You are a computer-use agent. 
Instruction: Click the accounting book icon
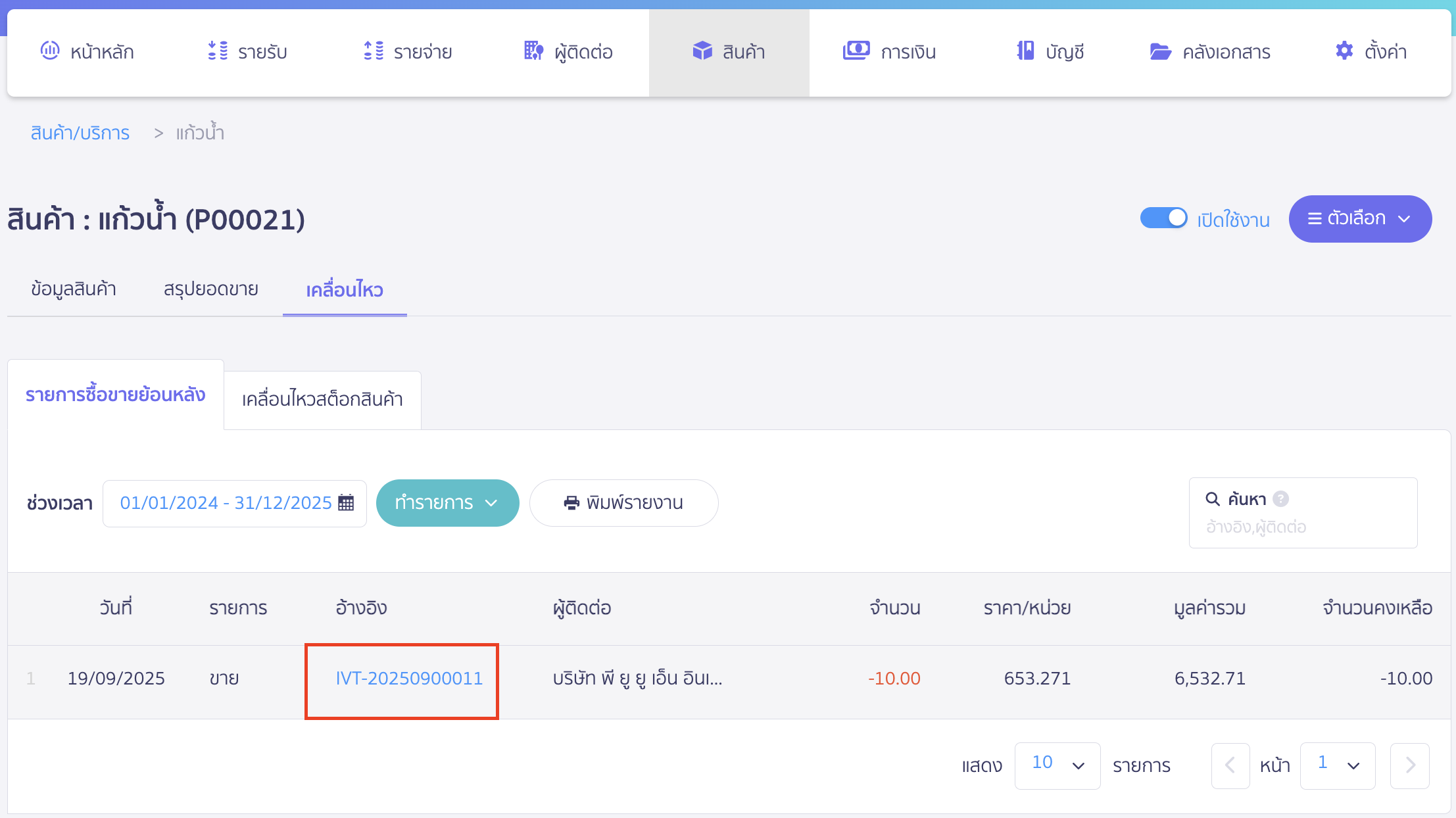[x=1025, y=51]
